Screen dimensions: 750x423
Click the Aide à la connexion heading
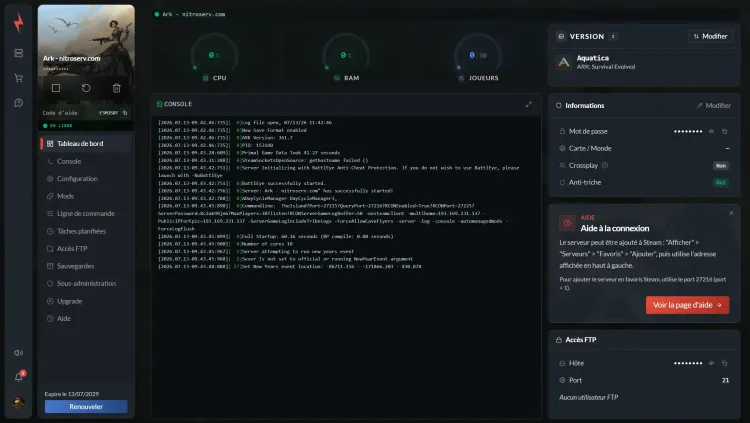[615, 228]
